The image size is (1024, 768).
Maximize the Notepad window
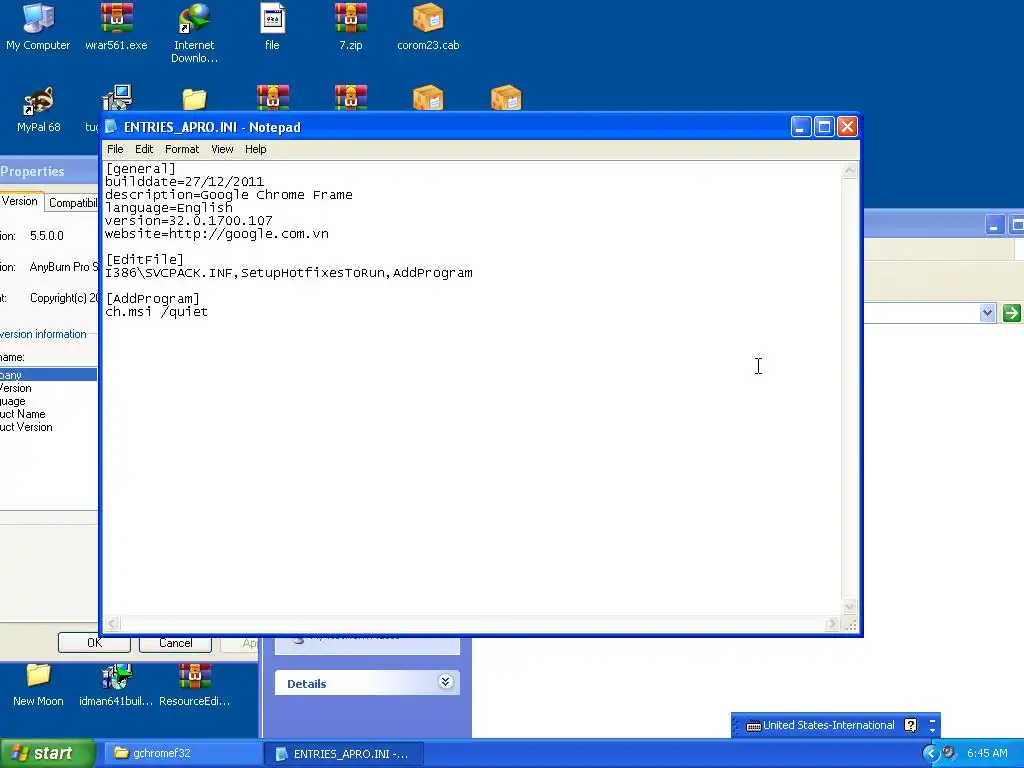[x=824, y=127]
